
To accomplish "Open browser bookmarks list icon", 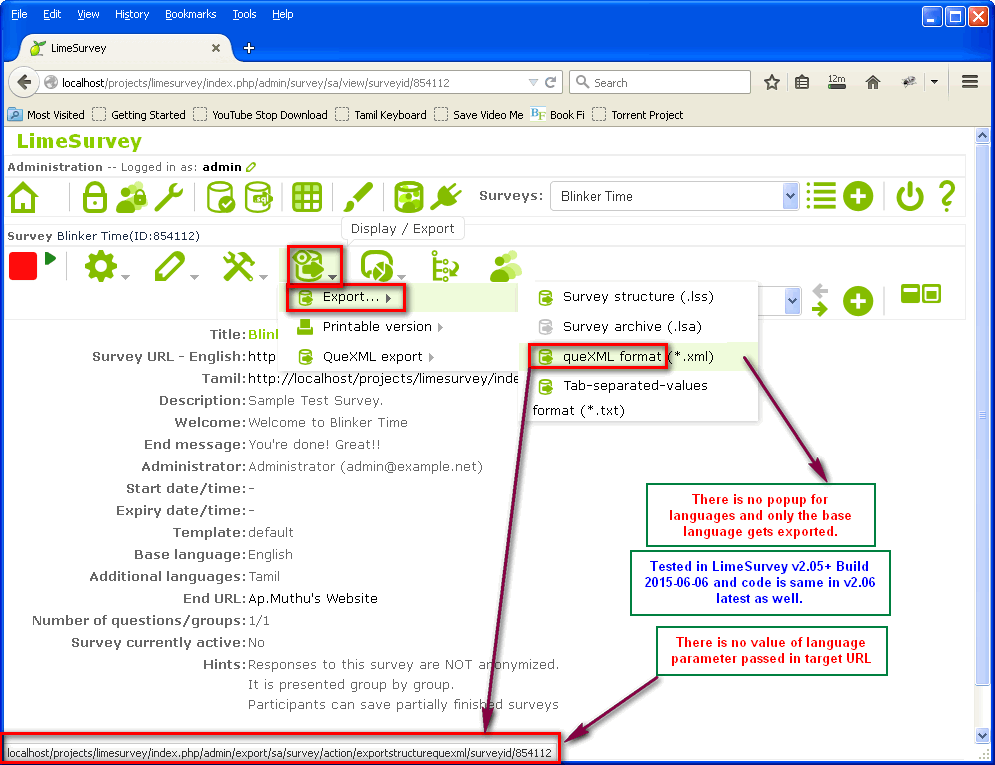I will tap(802, 82).
